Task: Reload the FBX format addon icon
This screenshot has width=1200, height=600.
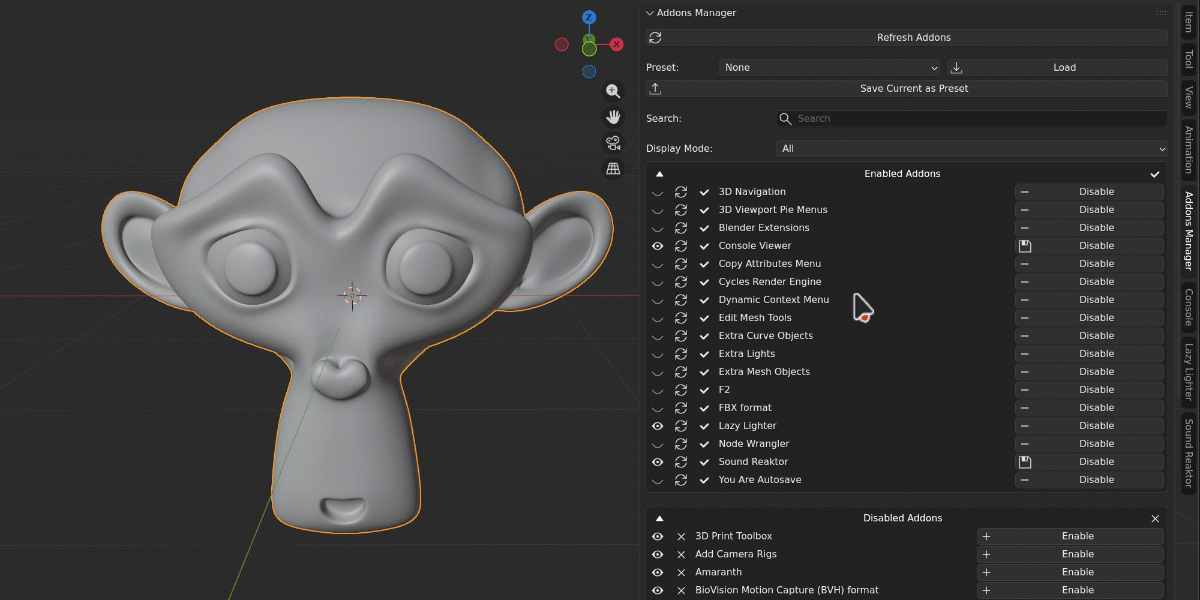Action: click(x=681, y=408)
